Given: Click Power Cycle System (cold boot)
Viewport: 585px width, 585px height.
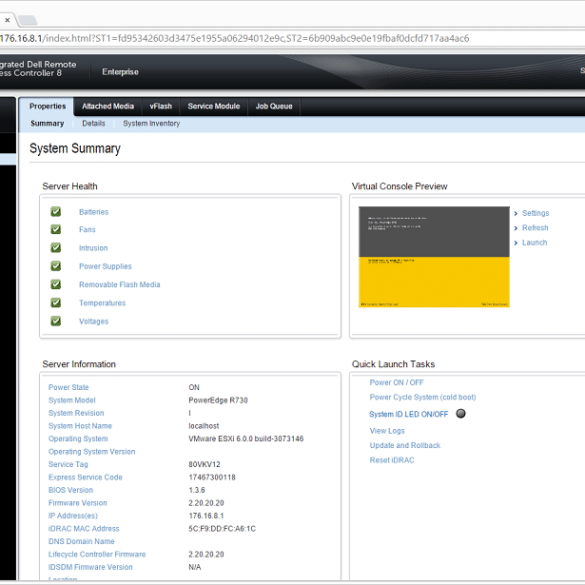Looking at the screenshot, I should tap(423, 397).
